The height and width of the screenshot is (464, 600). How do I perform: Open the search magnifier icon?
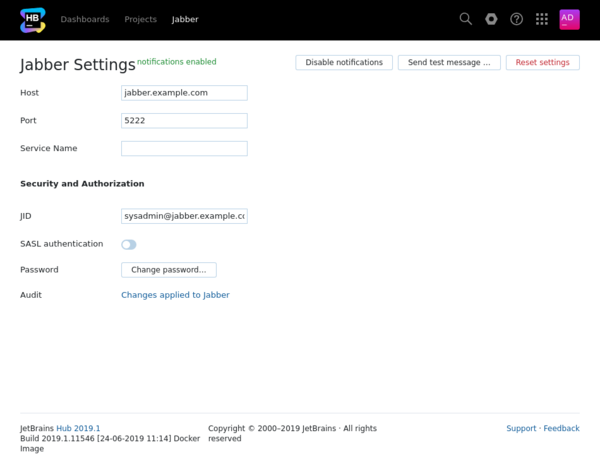[x=465, y=19]
